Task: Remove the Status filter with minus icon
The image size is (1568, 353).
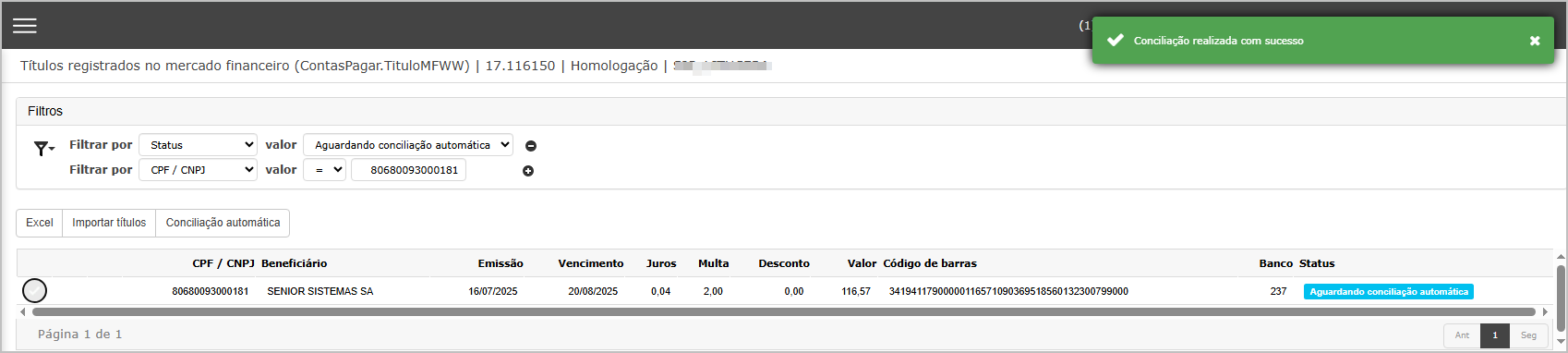Action: coord(531,146)
